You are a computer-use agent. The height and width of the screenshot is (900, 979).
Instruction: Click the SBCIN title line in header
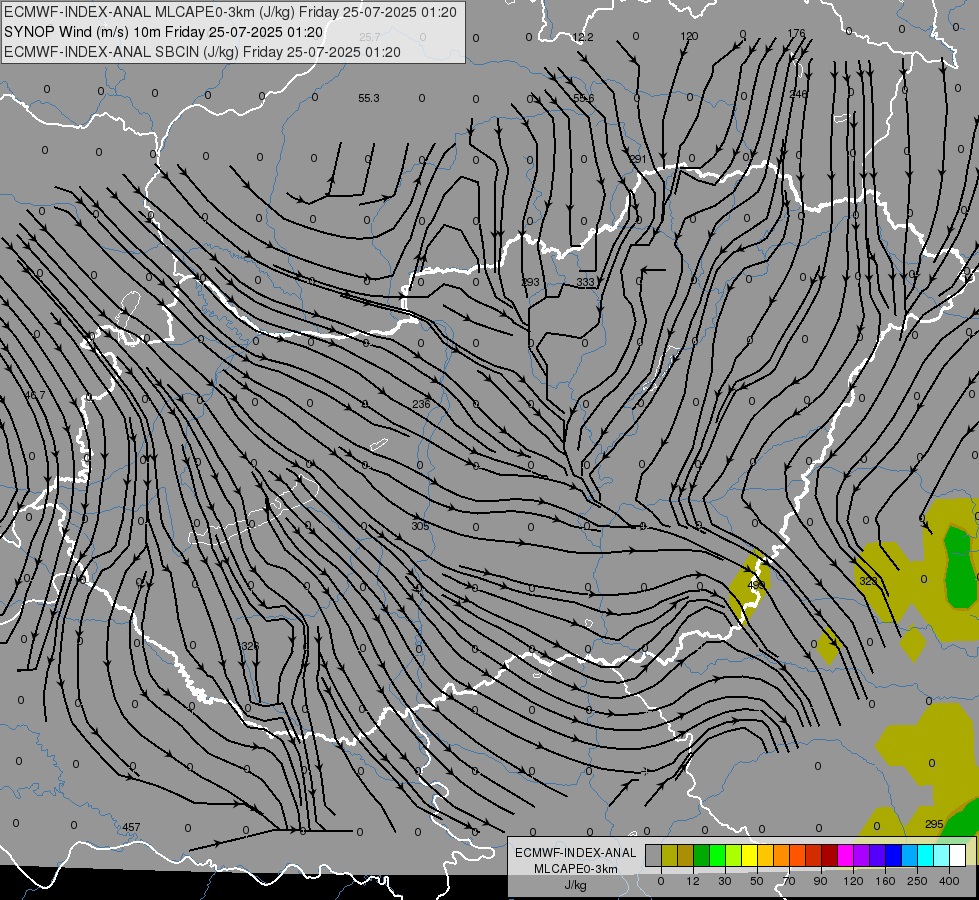202,52
